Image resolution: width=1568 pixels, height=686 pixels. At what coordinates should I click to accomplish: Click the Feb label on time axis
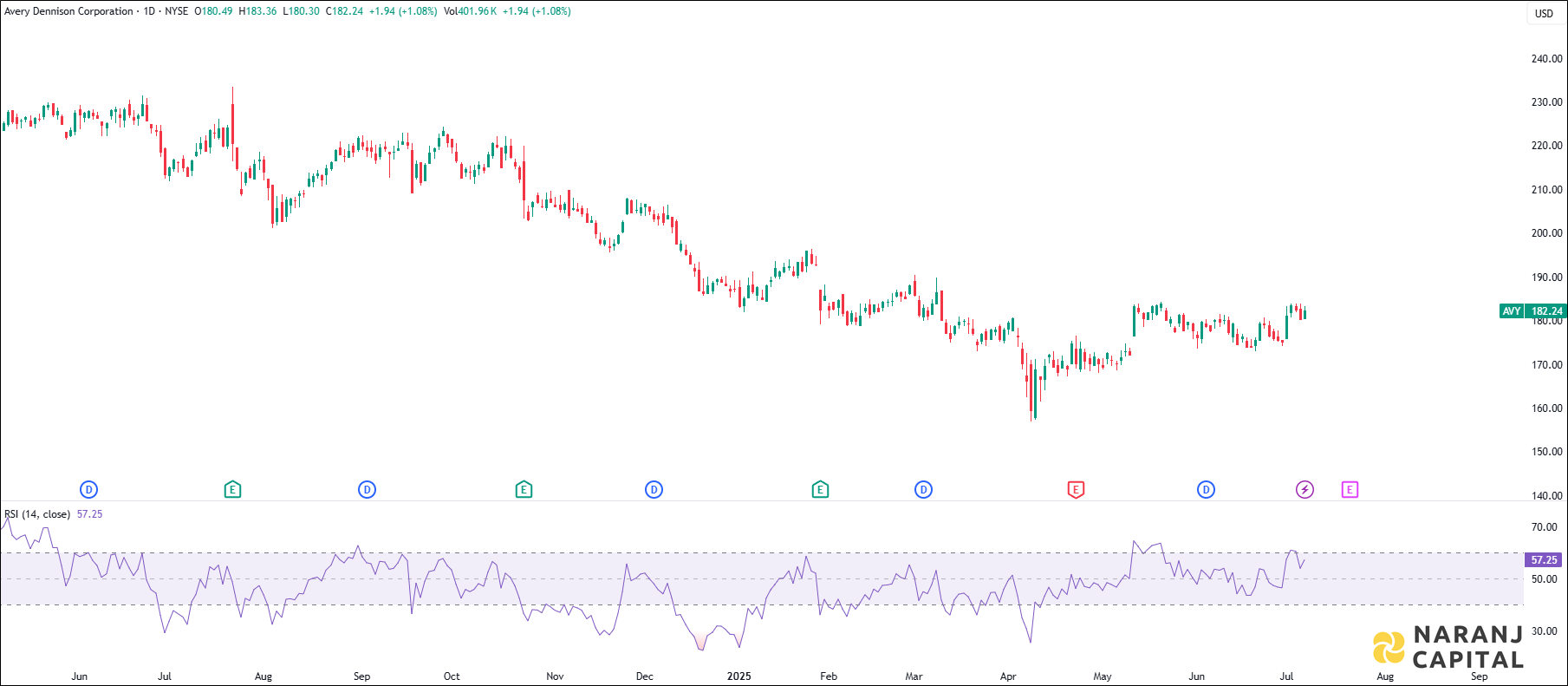point(829,676)
